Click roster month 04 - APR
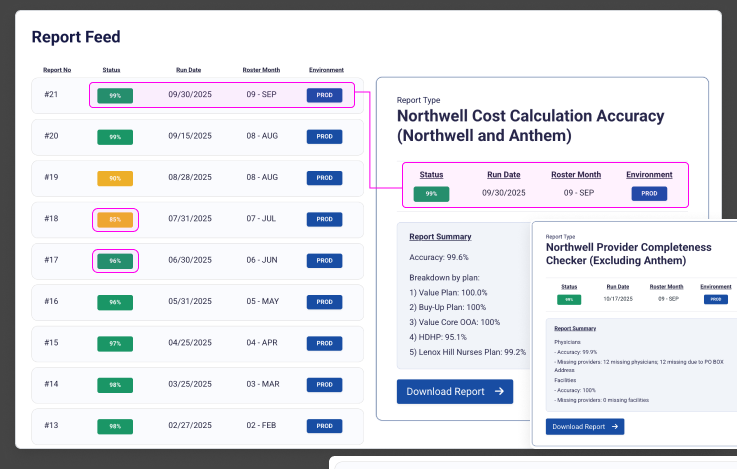The width and height of the screenshot is (737, 469). tap(262, 343)
